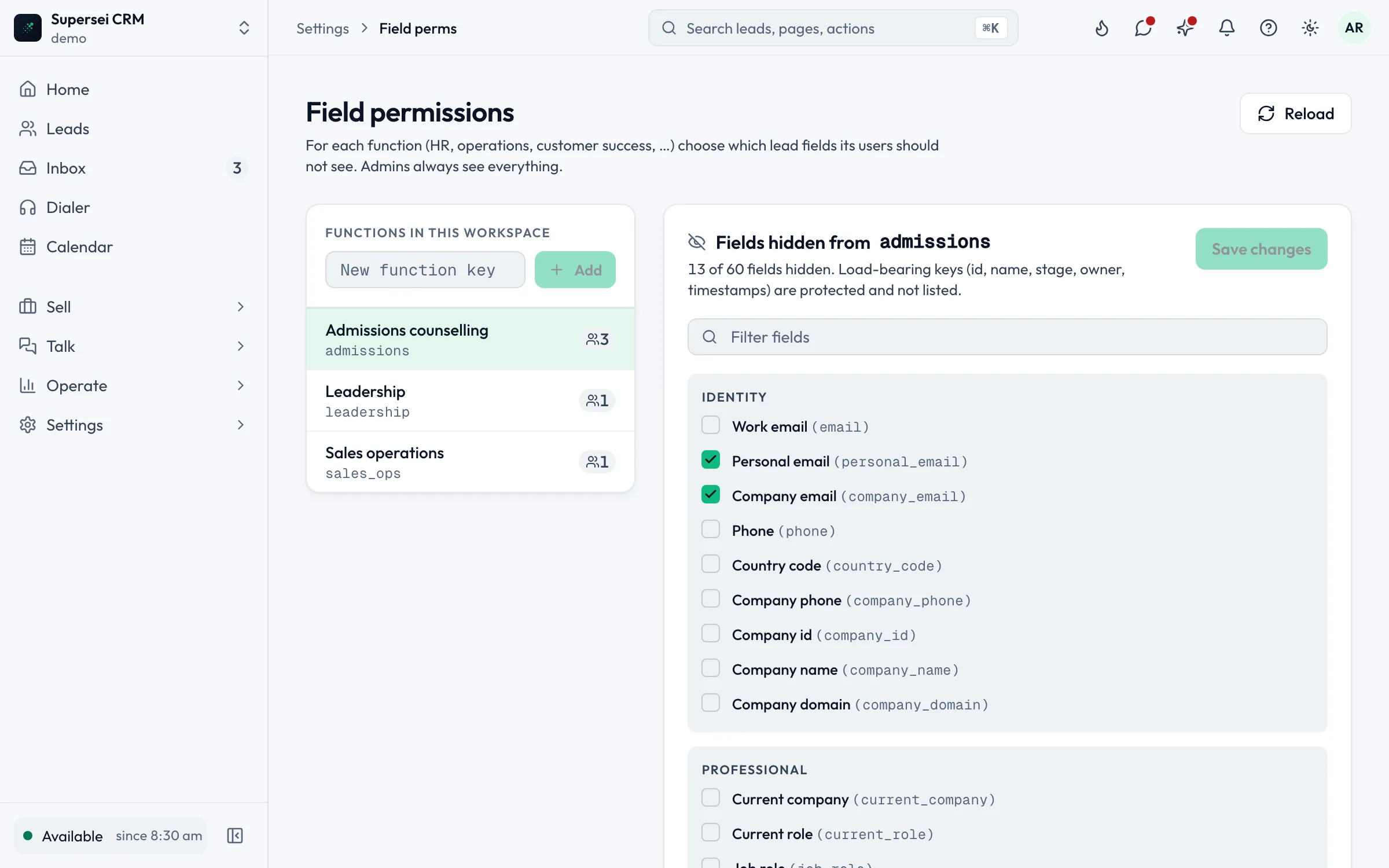The width and height of the screenshot is (1389, 868).
Task: Check the Company id checkbox
Action: pos(711,634)
